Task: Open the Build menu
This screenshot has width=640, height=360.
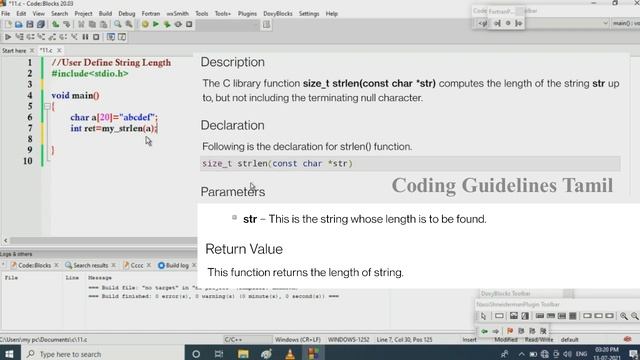Action: (x=105, y=13)
